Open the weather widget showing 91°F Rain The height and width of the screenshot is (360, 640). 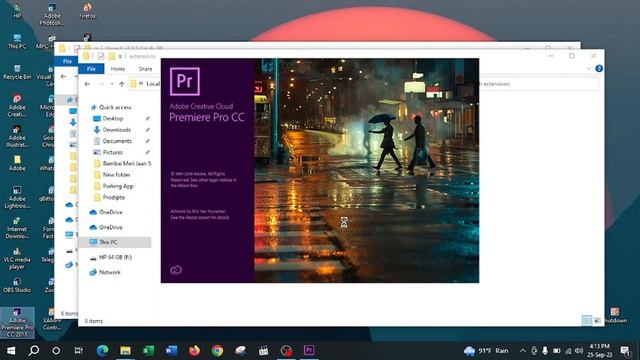coord(487,351)
